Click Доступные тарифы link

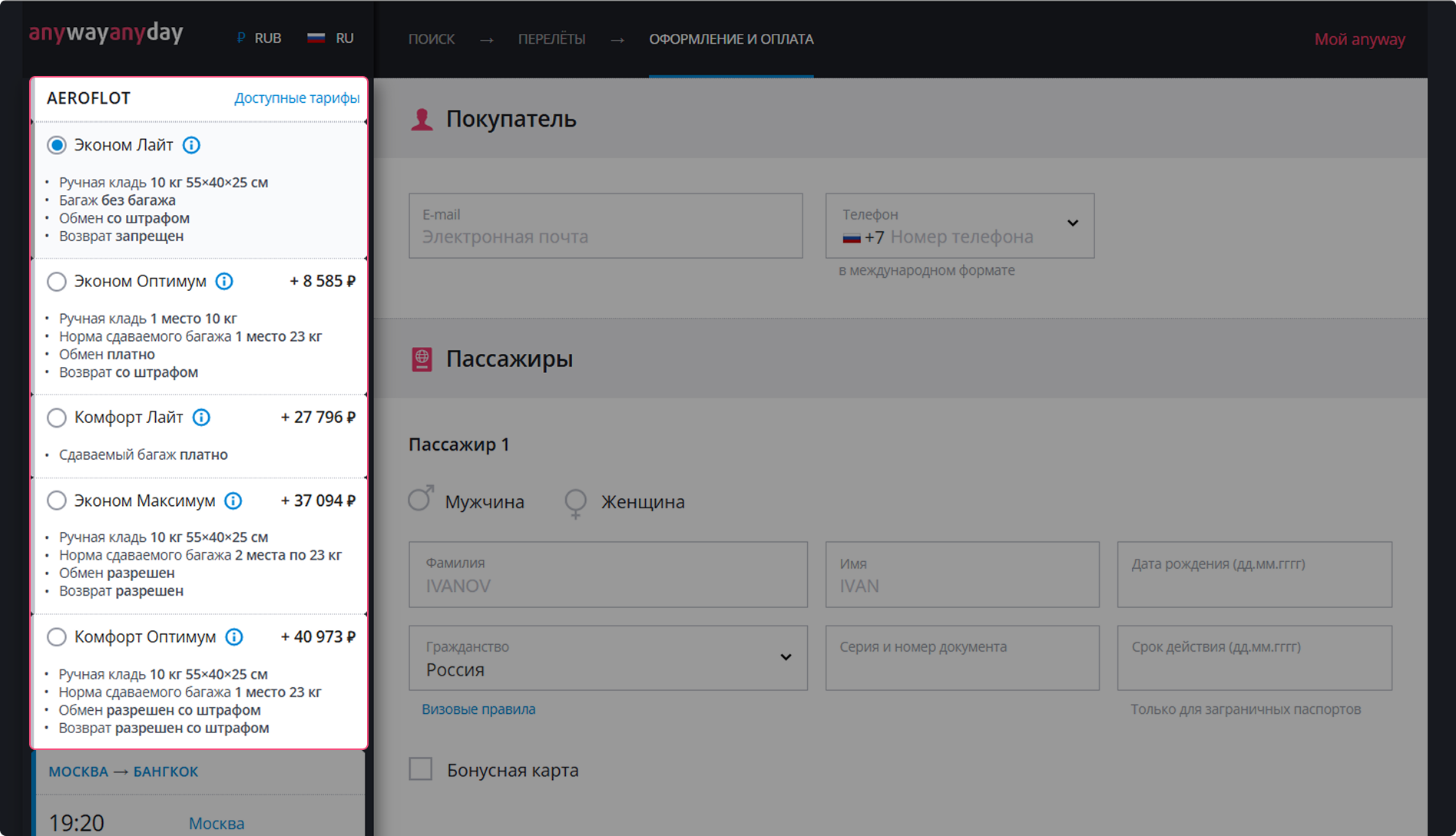tap(296, 98)
